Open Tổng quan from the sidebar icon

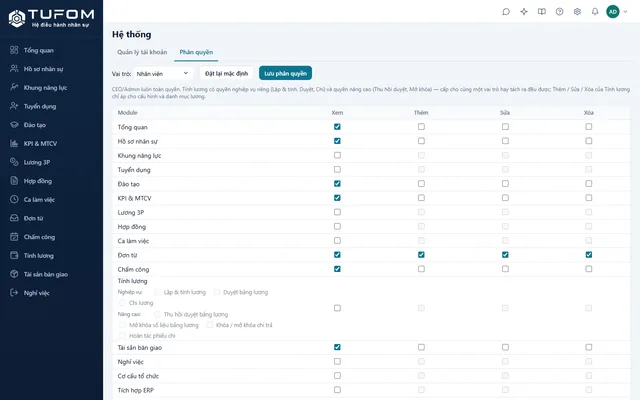coord(14,50)
